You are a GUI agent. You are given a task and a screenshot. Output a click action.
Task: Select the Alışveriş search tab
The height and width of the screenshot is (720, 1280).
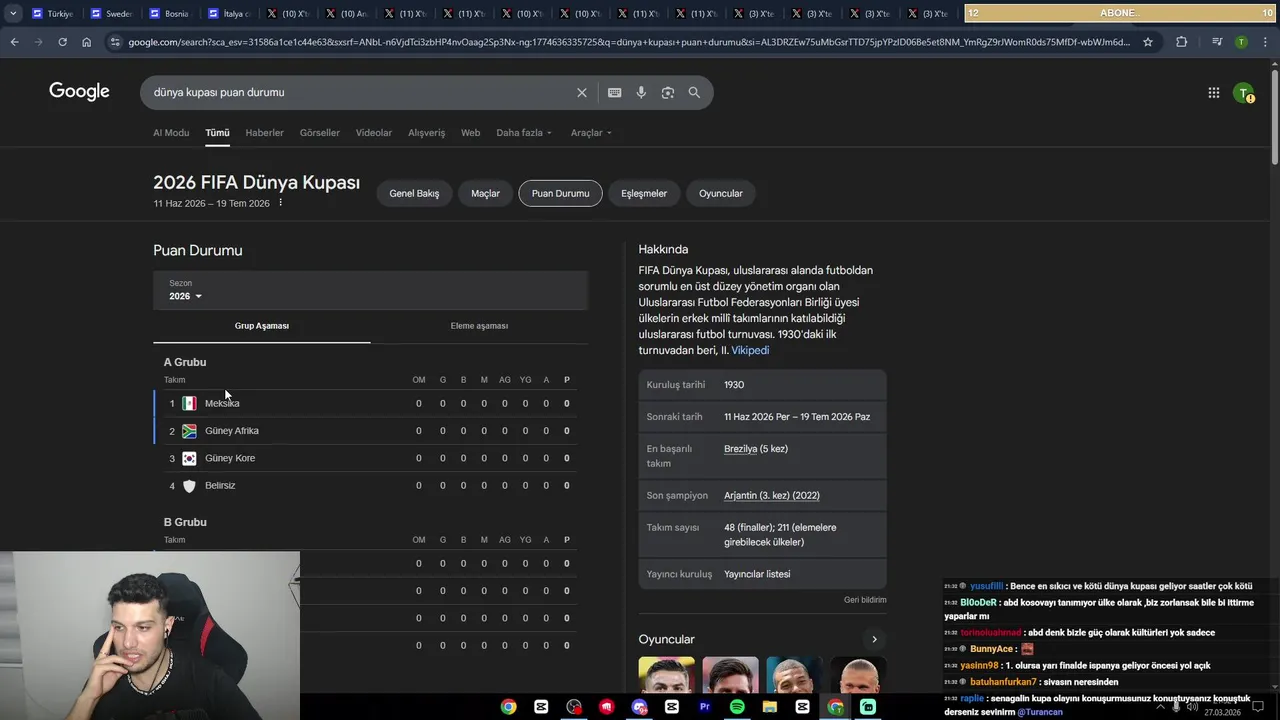tap(427, 133)
